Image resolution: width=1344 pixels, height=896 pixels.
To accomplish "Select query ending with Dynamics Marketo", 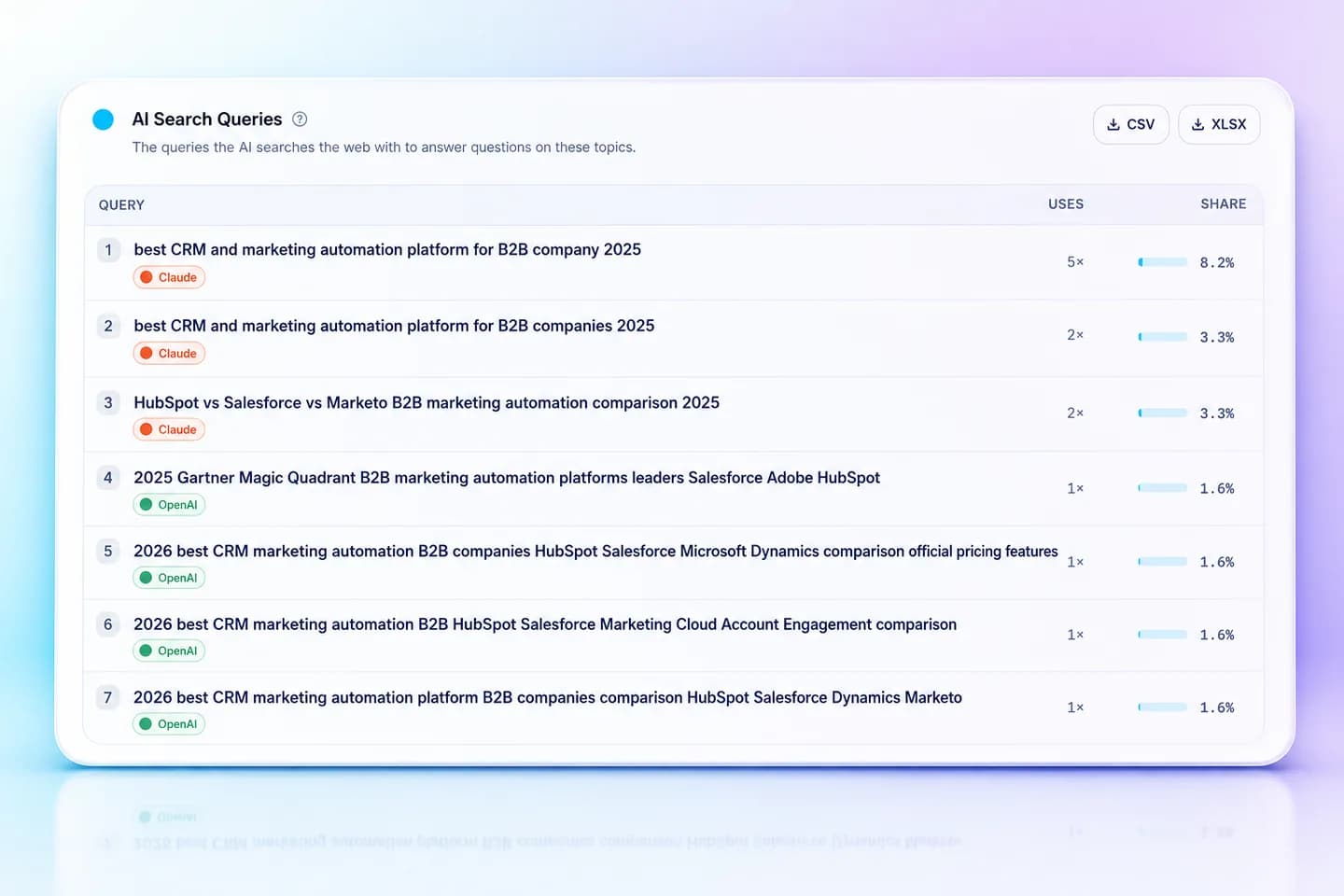I will coord(548,698).
